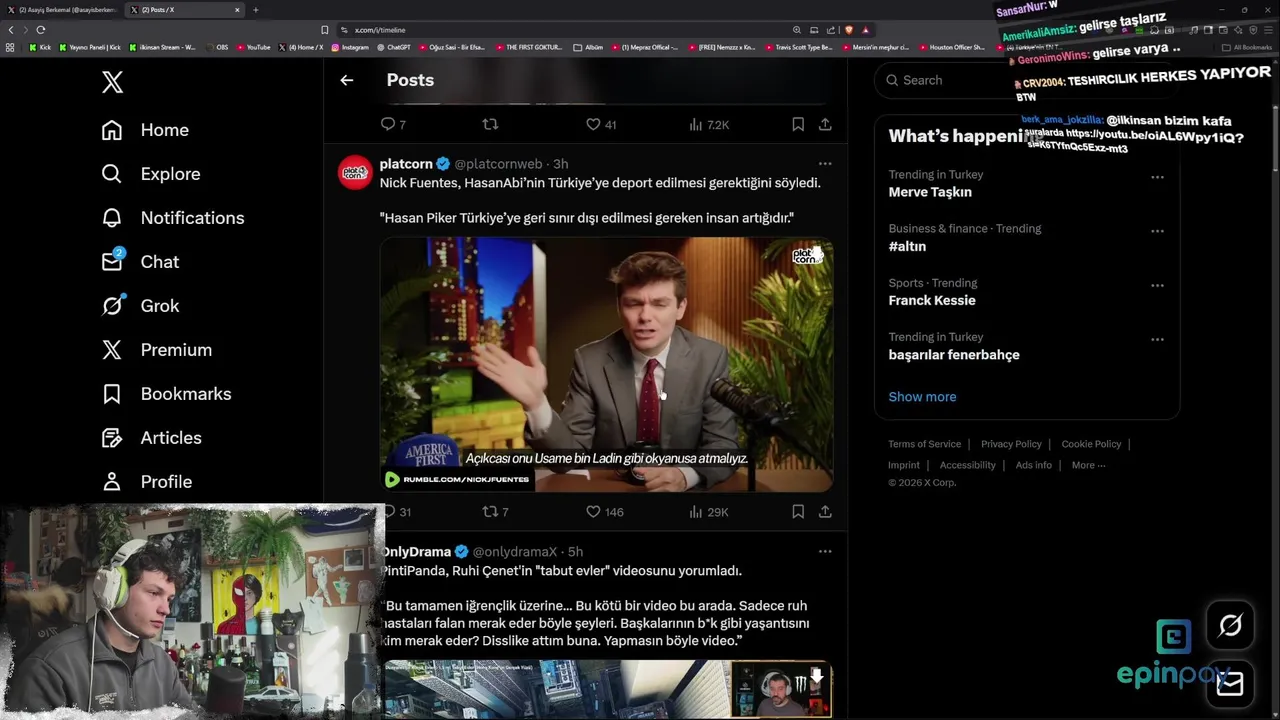Open the floating messages envelope button

(x=1230, y=683)
